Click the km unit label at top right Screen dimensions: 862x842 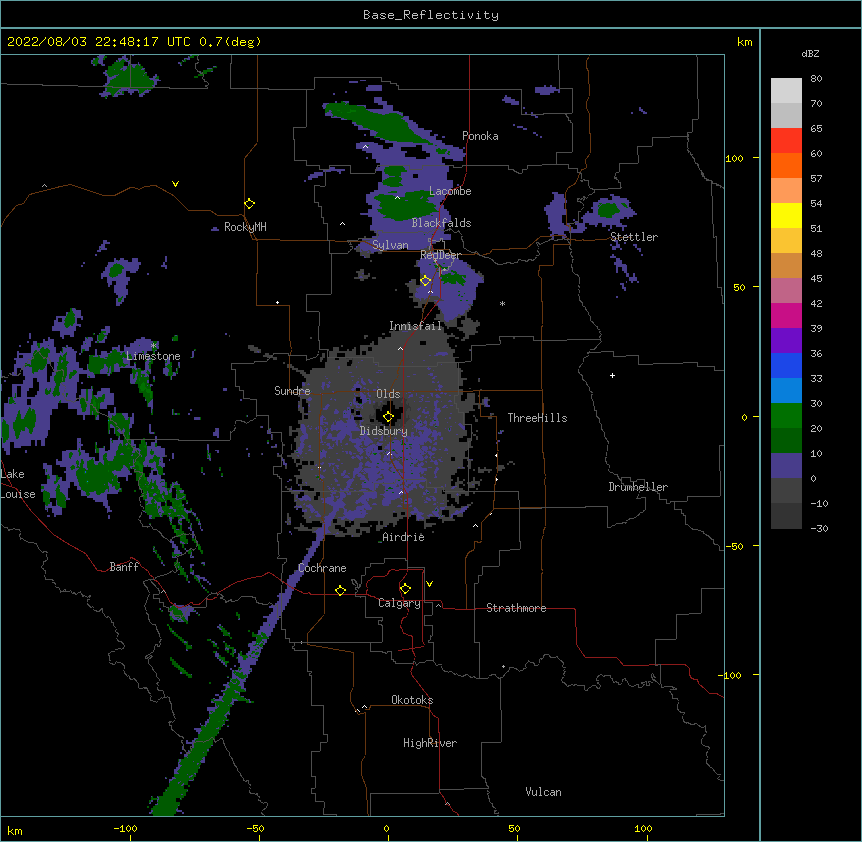click(745, 42)
